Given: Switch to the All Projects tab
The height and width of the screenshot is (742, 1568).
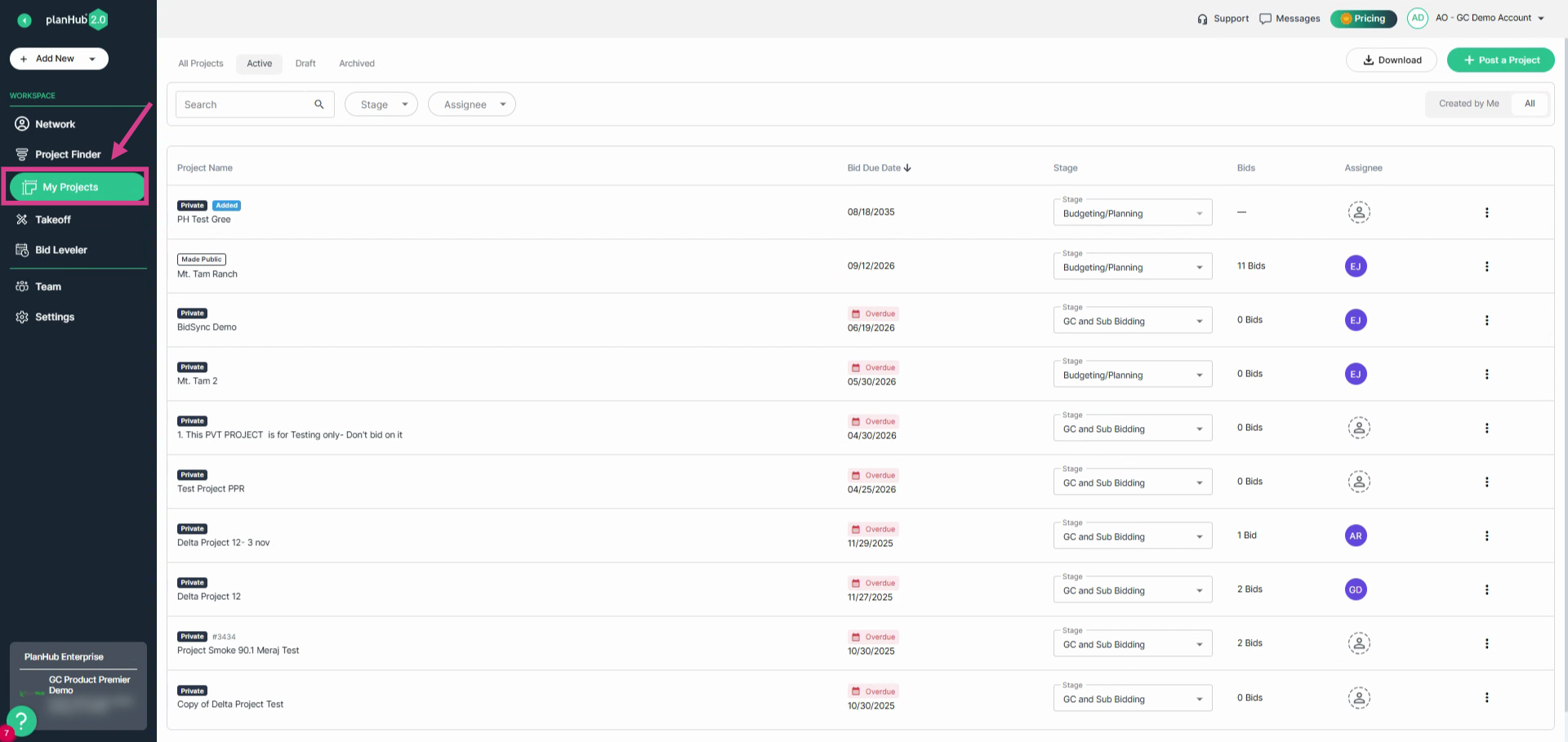Looking at the screenshot, I should pos(201,64).
